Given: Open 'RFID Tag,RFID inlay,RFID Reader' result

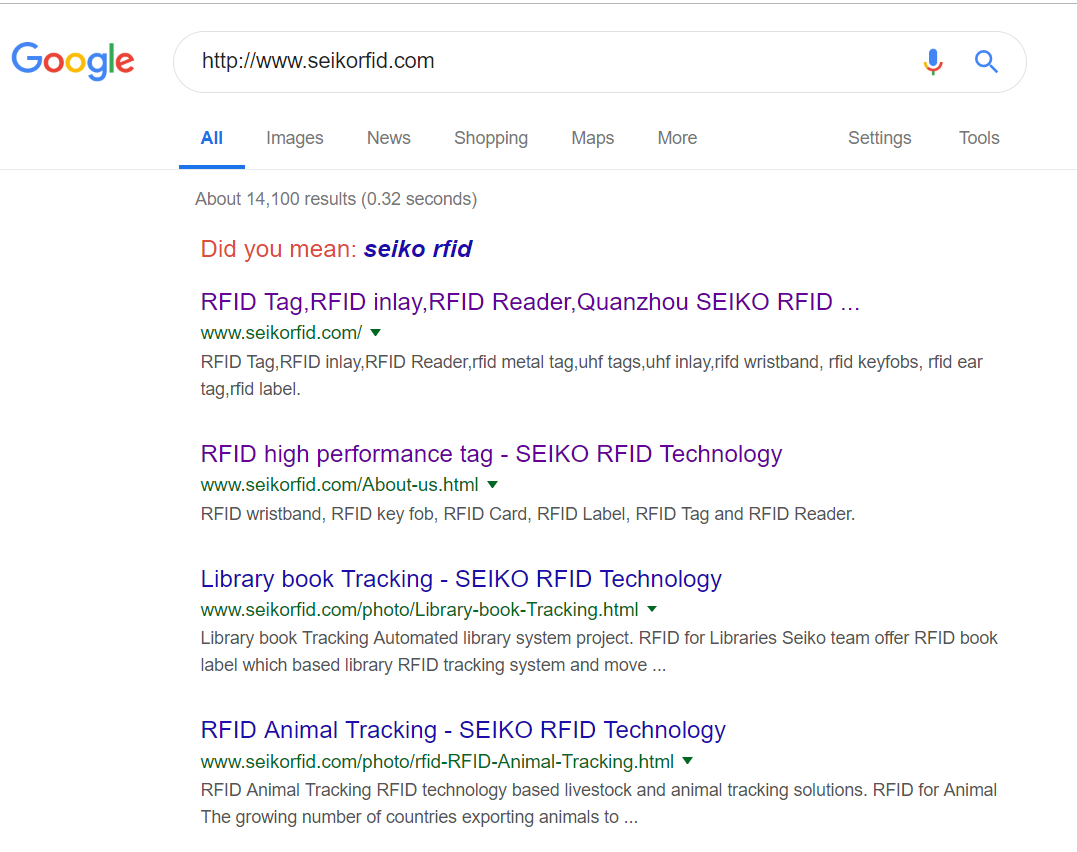Looking at the screenshot, I should pyautogui.click(x=530, y=302).
